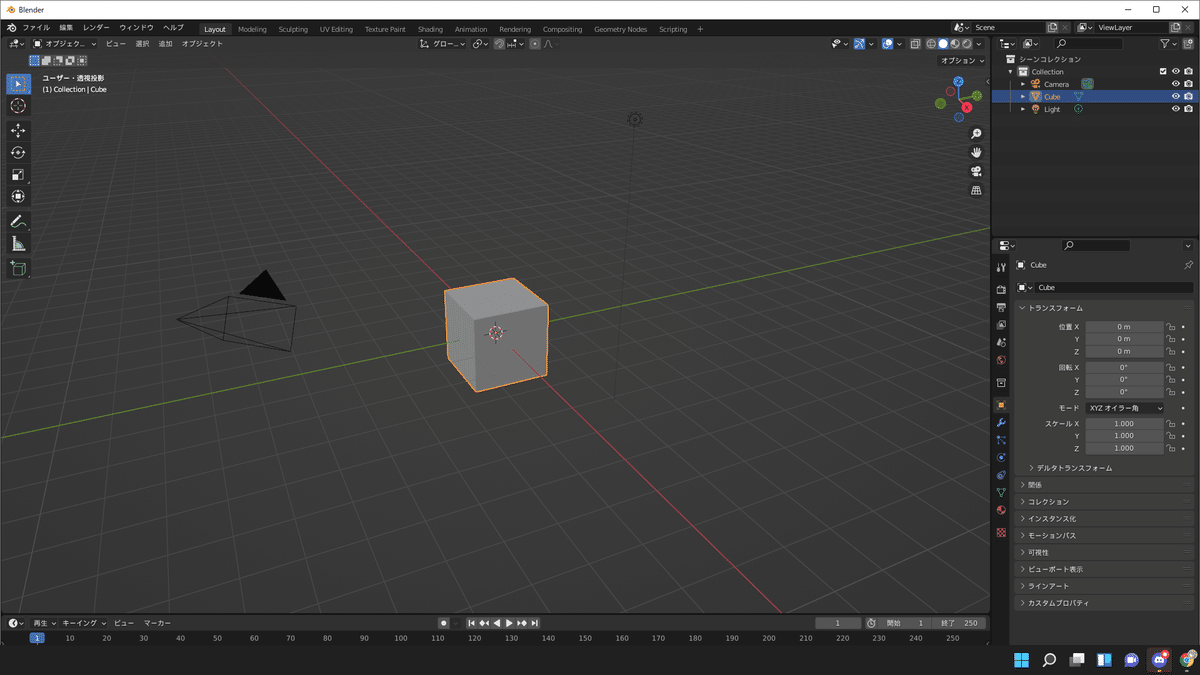This screenshot has width=1200, height=675.
Task: Jump to timeline end frame button
Action: click(x=535, y=623)
